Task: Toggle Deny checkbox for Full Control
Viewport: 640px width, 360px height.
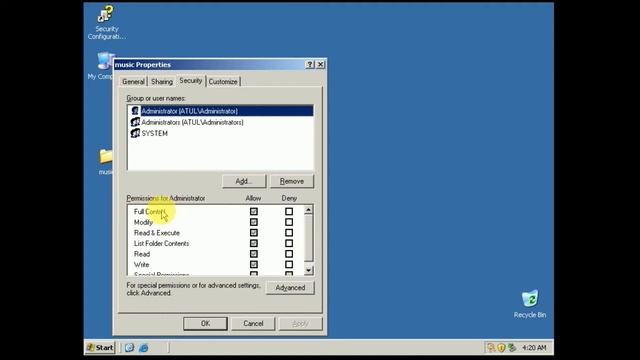Action: tap(289, 211)
